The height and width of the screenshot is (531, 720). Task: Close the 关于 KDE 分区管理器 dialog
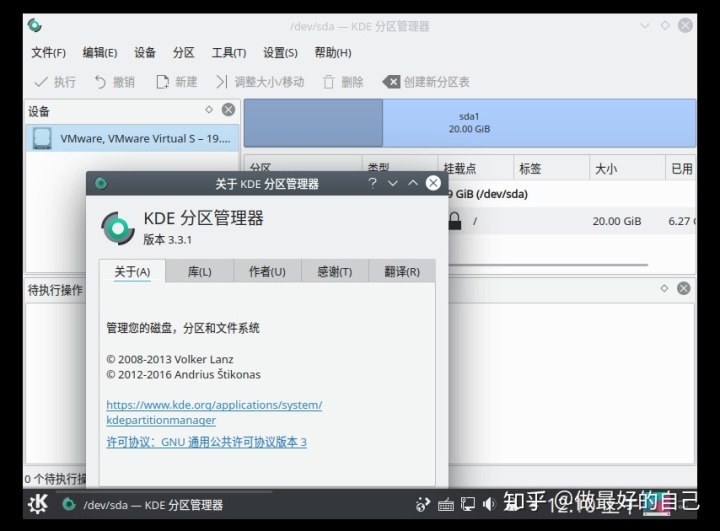click(x=433, y=183)
